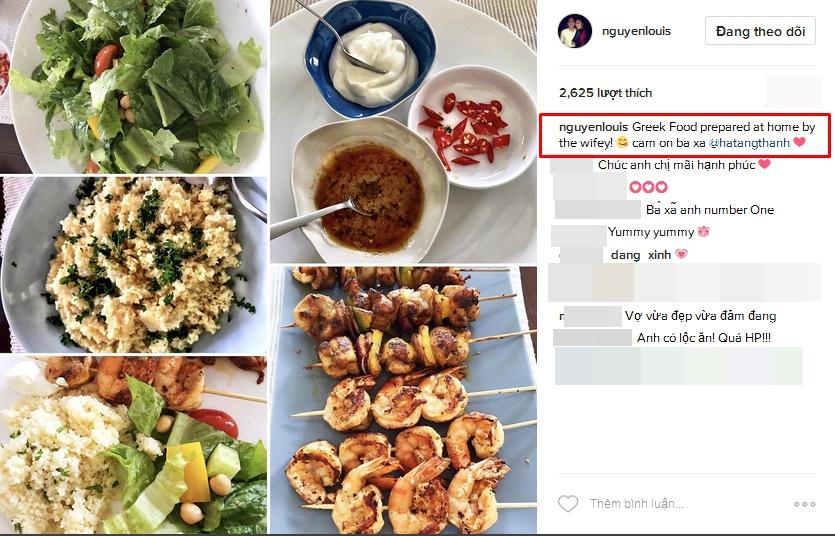This screenshot has height=536, width=835.
Task: Open the three-dot more options menu
Action: (804, 504)
